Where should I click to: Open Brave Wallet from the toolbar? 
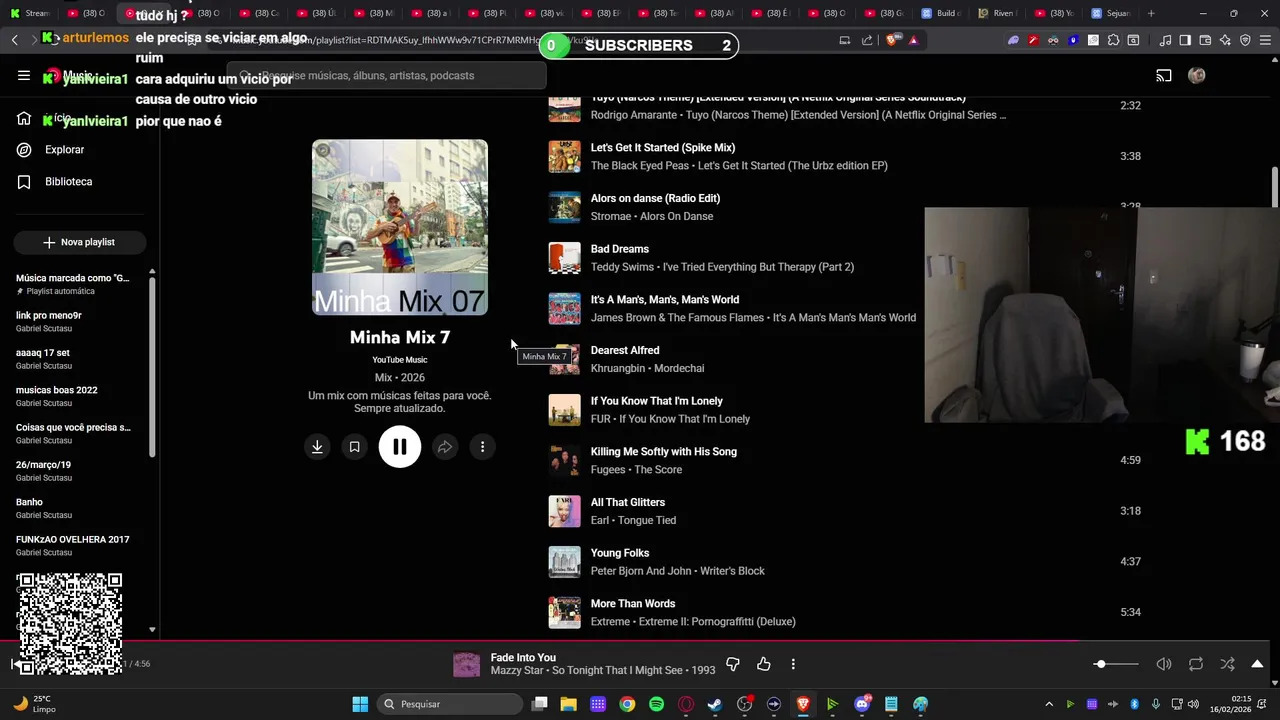pos(1205,40)
